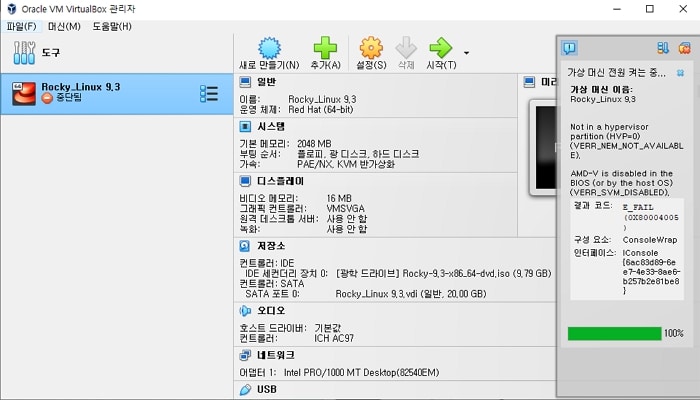The height and width of the screenshot is (400, 700).
Task: Select the Rocky_Linux 9.3 red hat icon
Action: coord(24,94)
